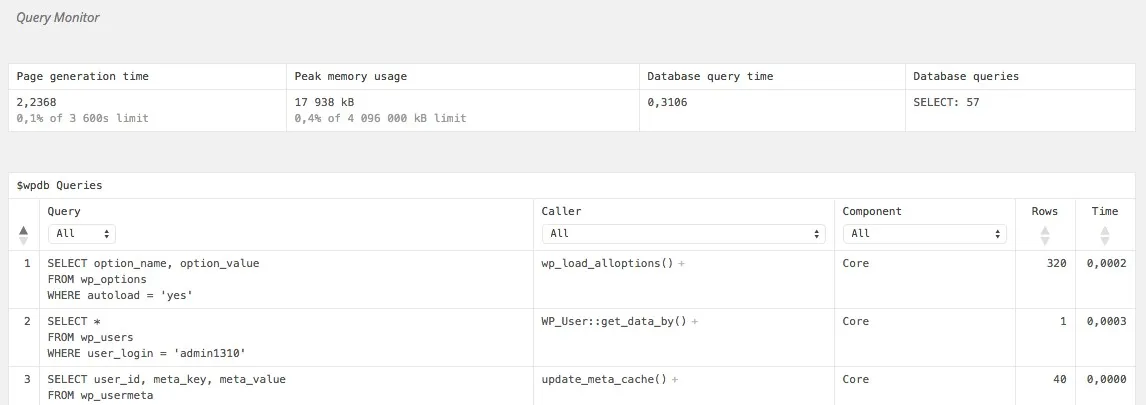Viewport: 1146px width, 405px height.
Task: Open the Query type filter dropdown
Action: (81, 234)
